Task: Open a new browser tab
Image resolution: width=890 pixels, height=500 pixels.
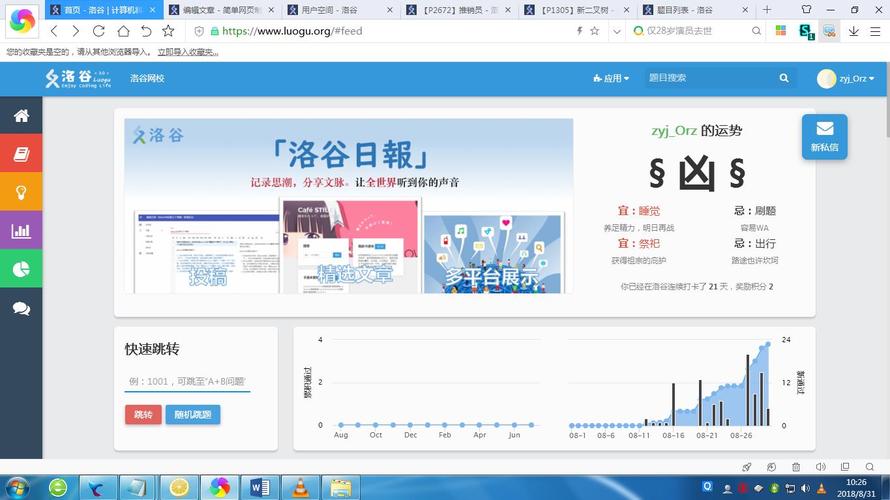Action: [x=767, y=10]
